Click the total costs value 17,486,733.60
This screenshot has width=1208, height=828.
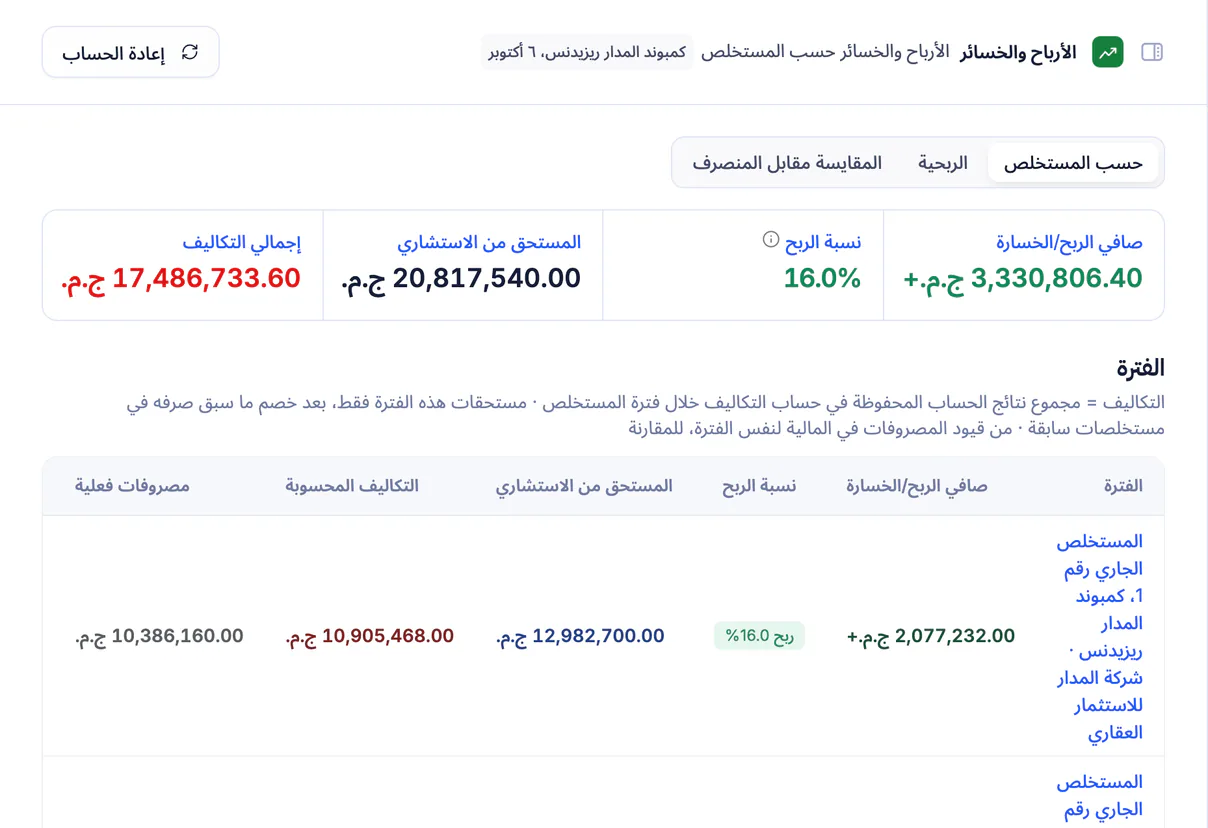181,278
